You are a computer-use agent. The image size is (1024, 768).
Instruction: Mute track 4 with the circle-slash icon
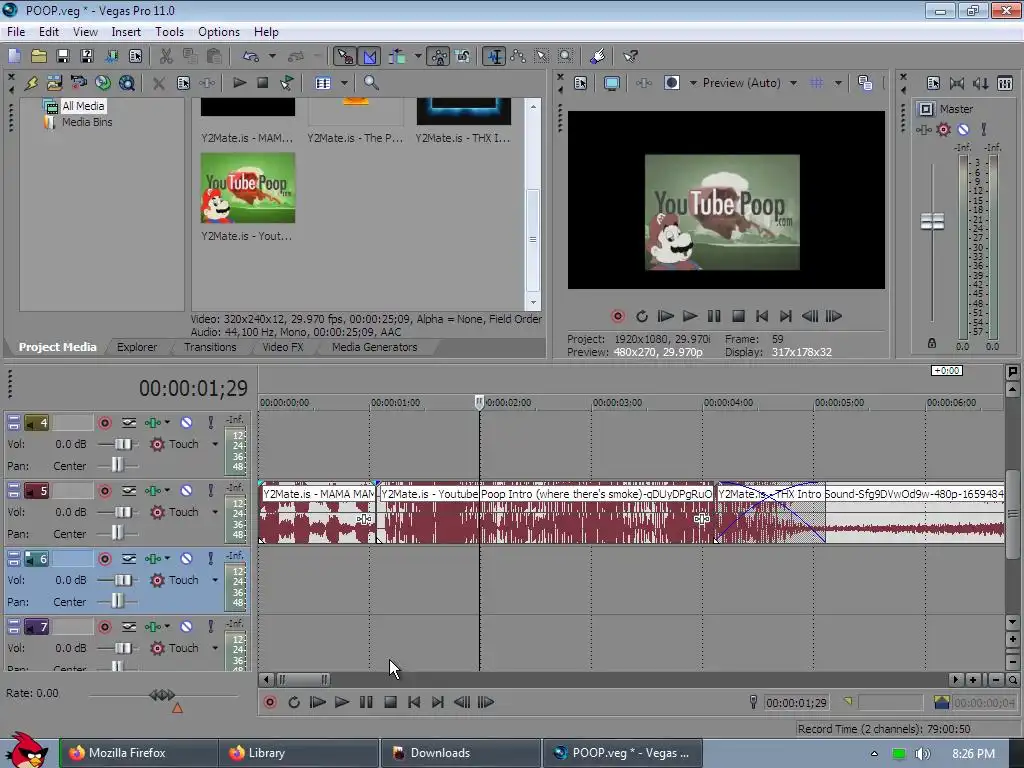click(x=186, y=423)
